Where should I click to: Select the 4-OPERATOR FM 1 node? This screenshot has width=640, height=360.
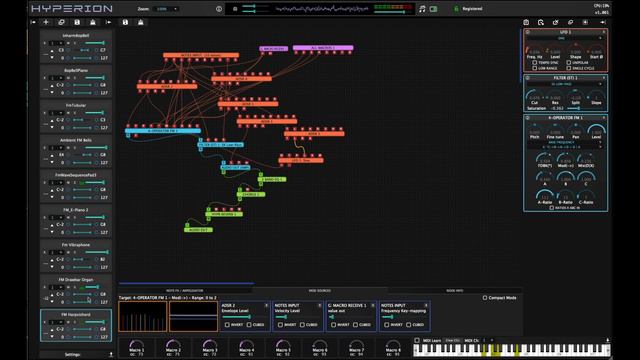pos(163,131)
